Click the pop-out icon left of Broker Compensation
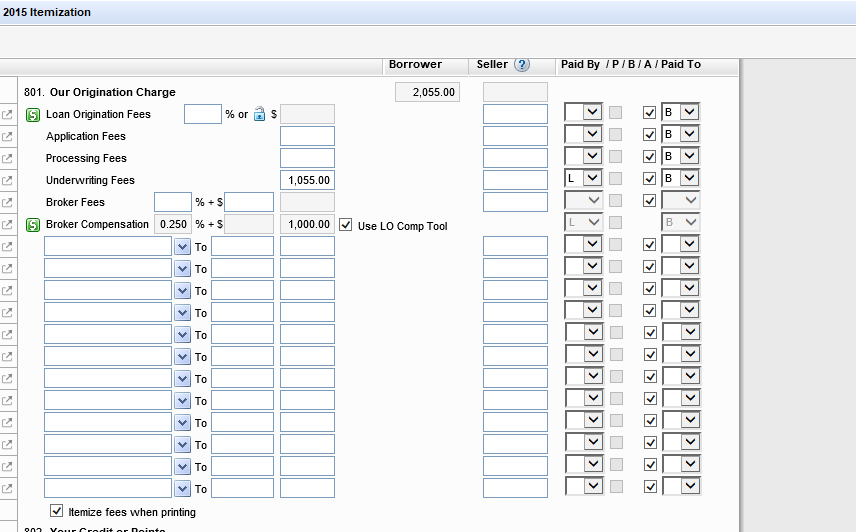856x532 pixels. (x=8, y=224)
